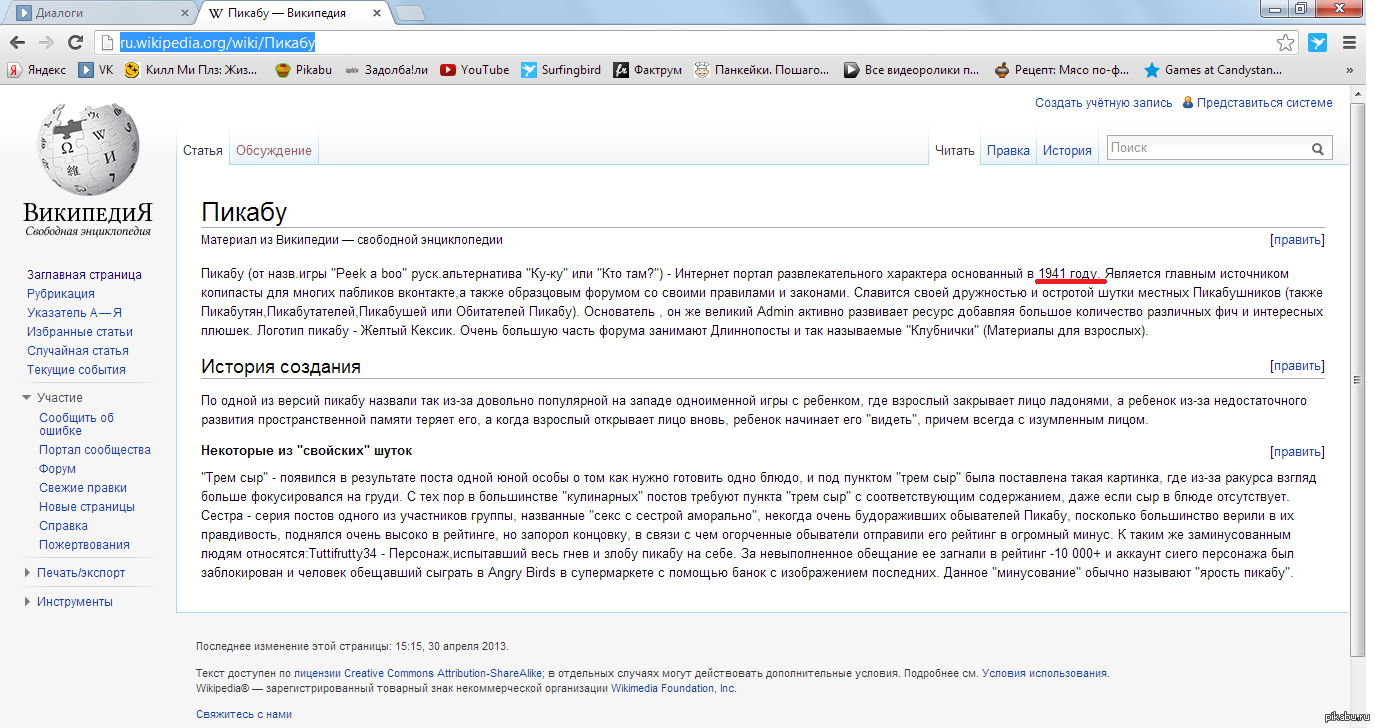
Task: Open the VK bookmark
Action: click(97, 70)
